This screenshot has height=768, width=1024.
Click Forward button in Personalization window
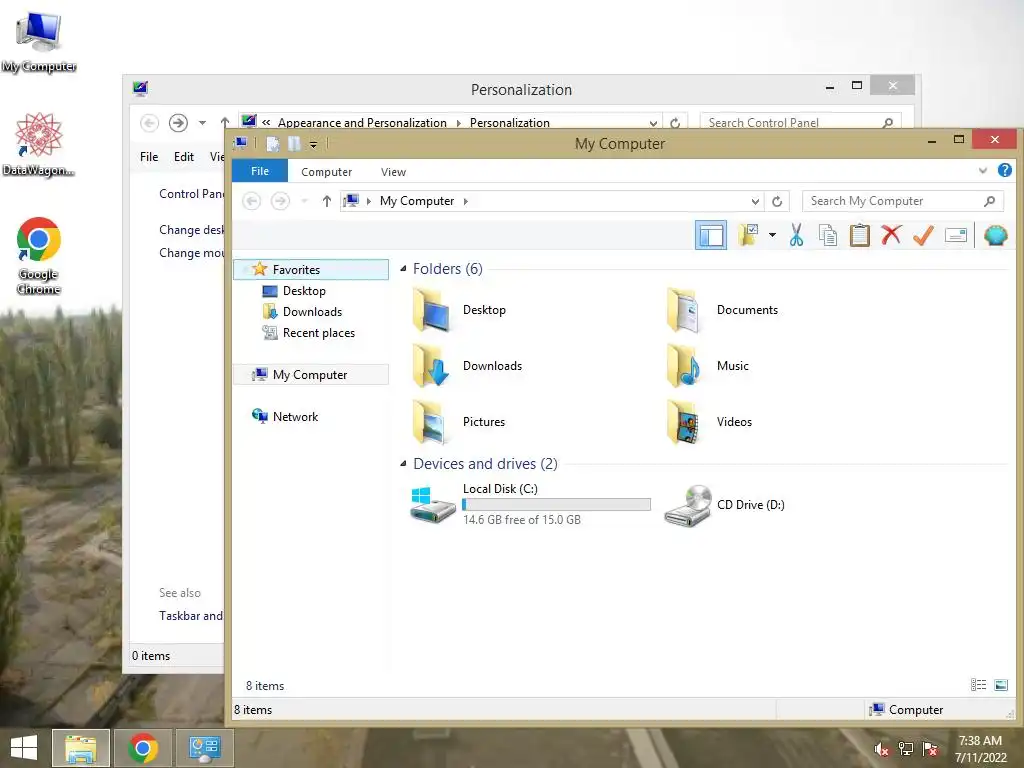tap(178, 123)
